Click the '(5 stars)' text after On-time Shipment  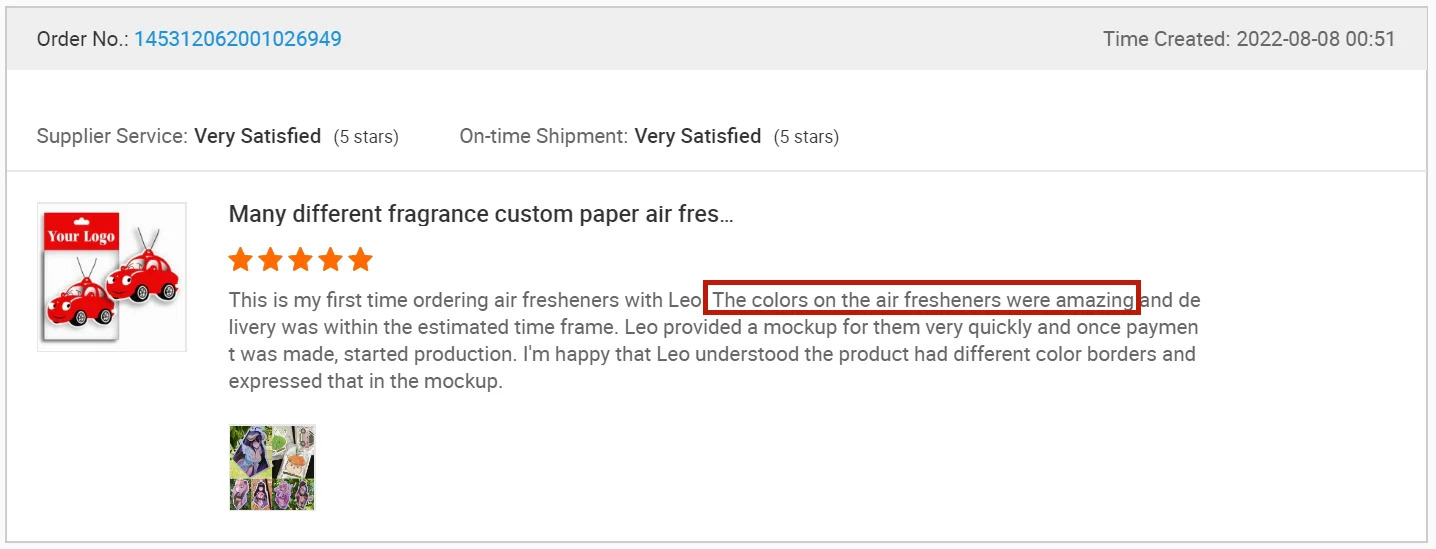pyautogui.click(x=806, y=137)
